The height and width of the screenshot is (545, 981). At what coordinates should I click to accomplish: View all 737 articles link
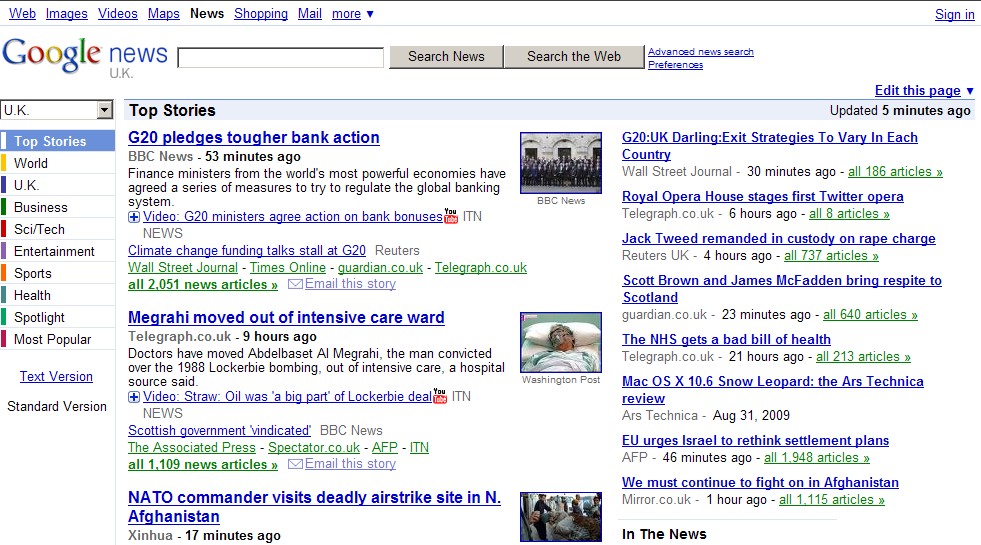tap(831, 255)
